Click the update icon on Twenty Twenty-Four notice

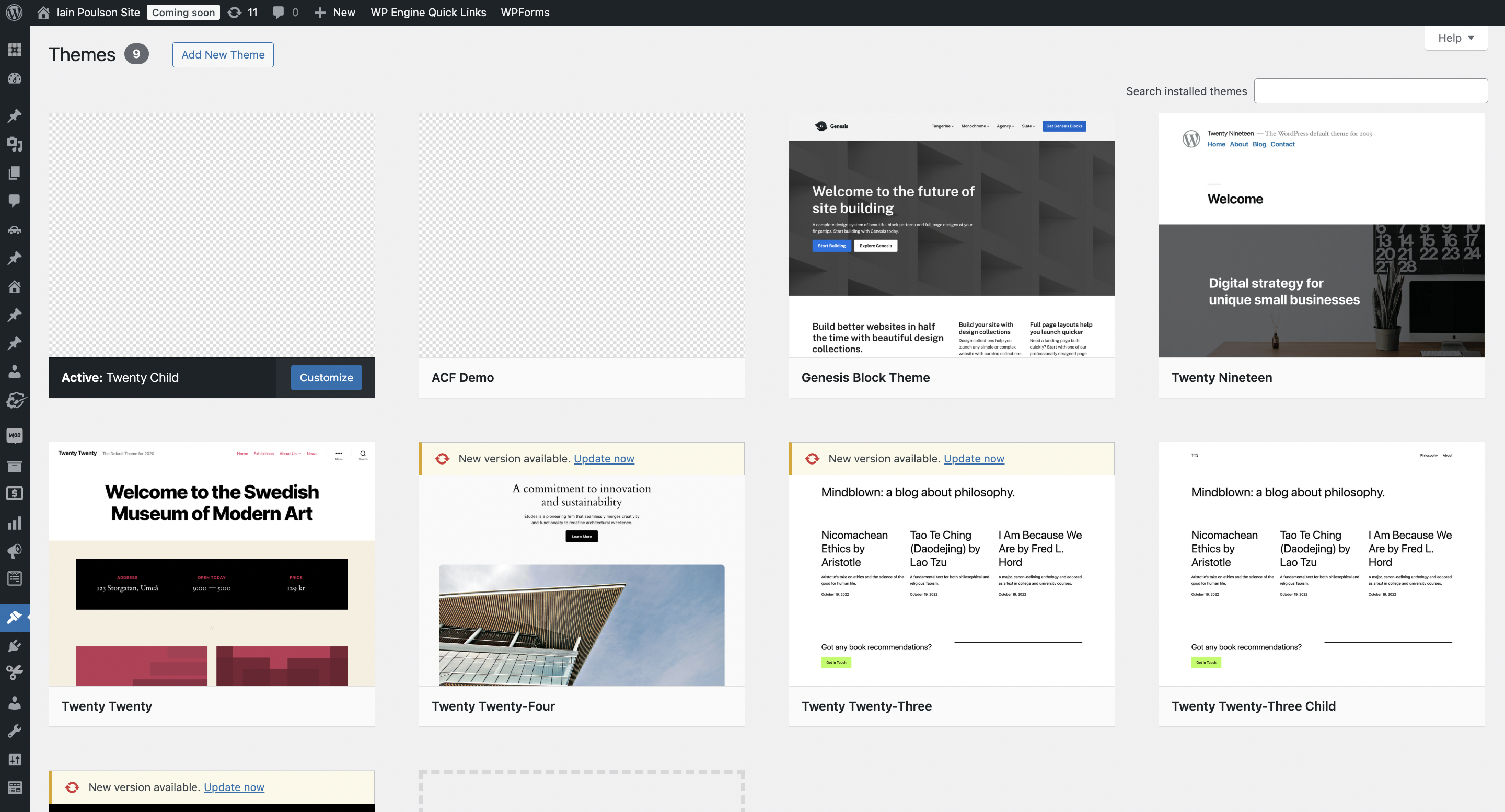(x=442, y=459)
